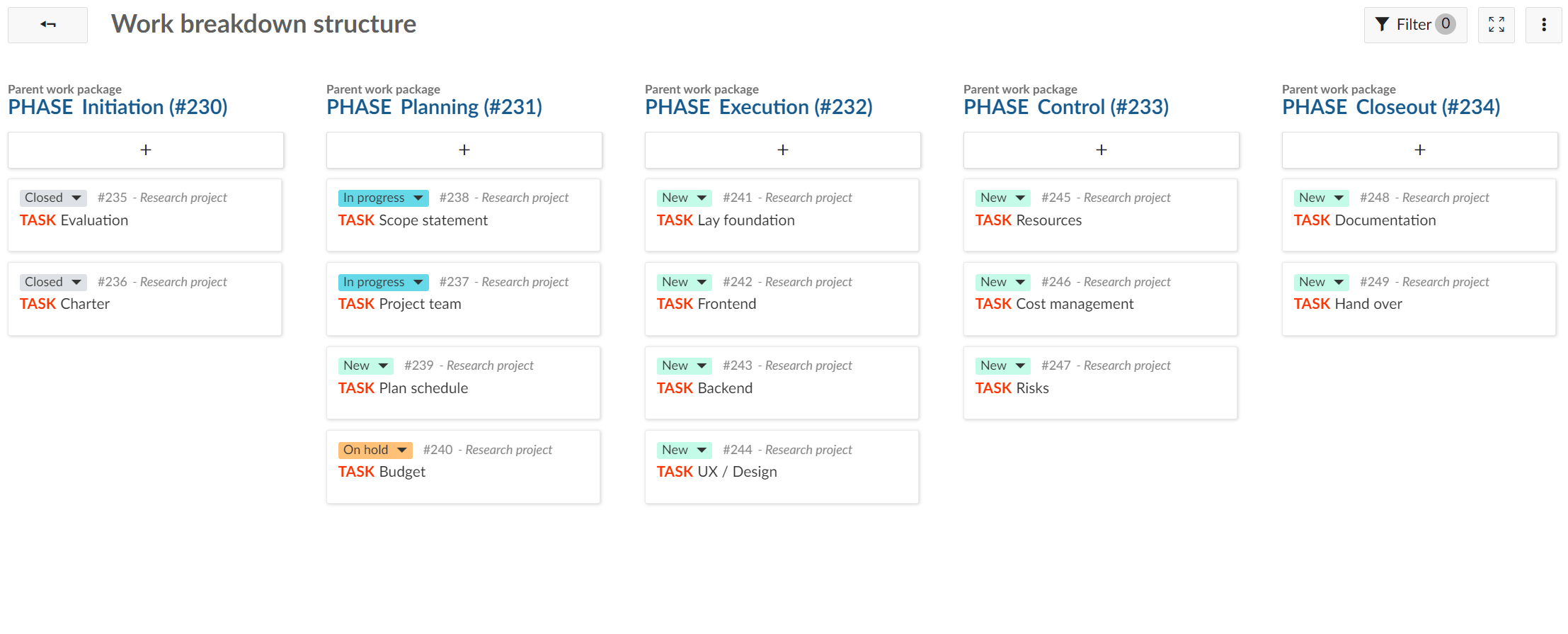Viewport: 1568px width, 634px height.
Task: Click the fullscreen expand icon
Action: 1497,24
